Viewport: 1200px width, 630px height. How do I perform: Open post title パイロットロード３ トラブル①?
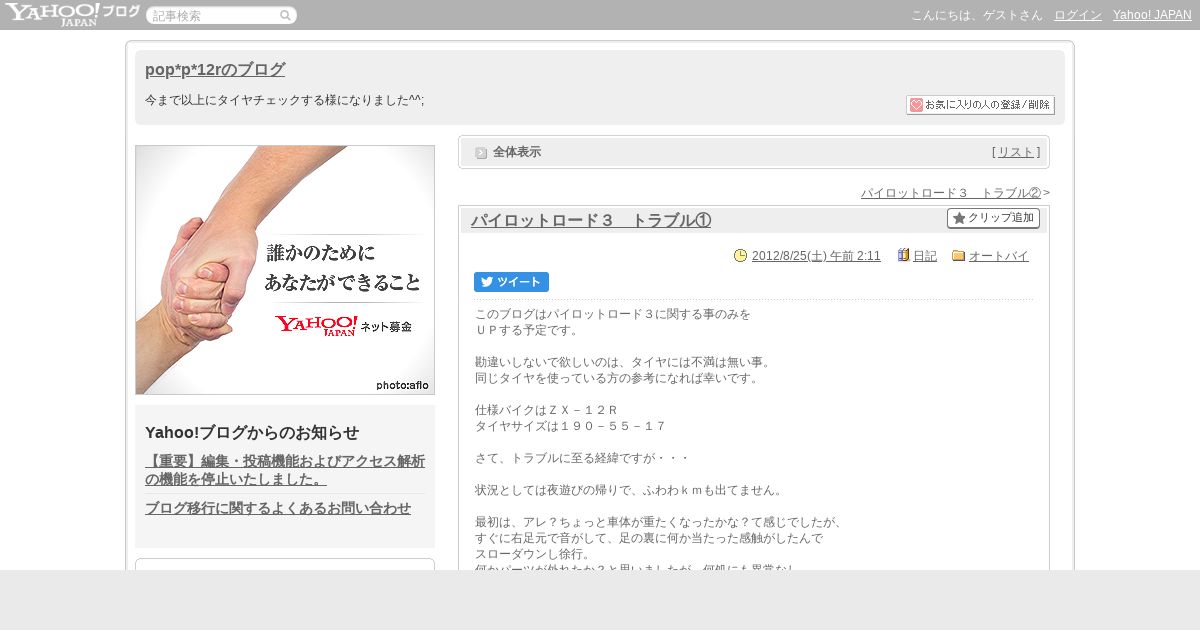coord(591,220)
